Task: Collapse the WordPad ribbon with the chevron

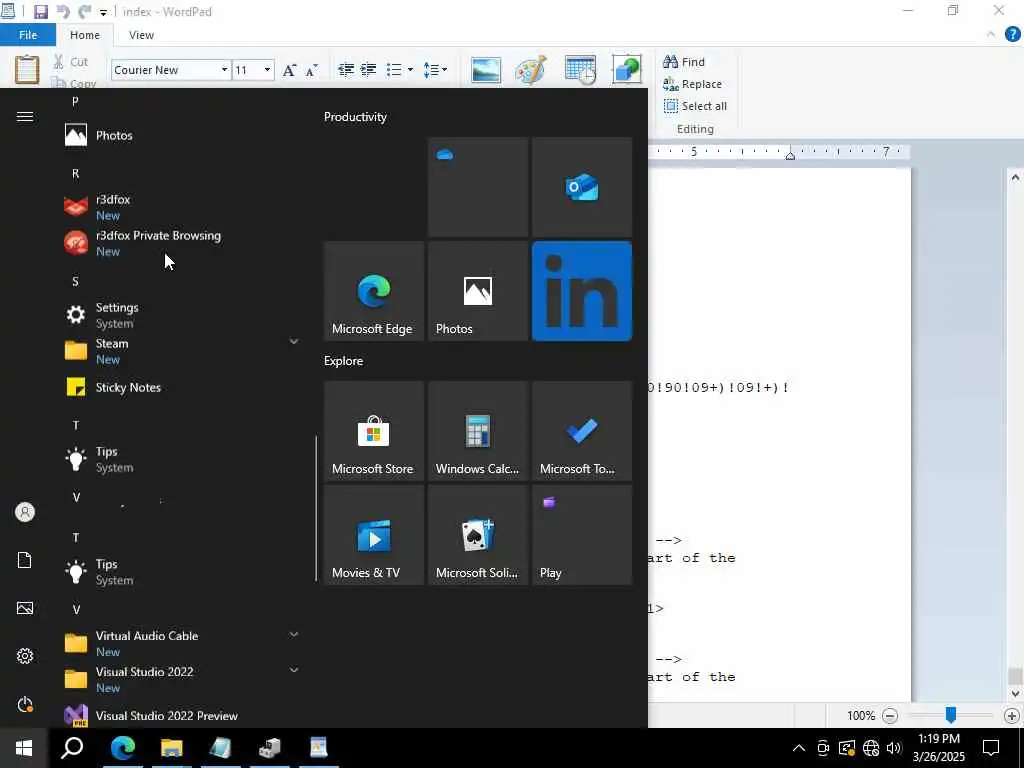Action: pos(991,35)
